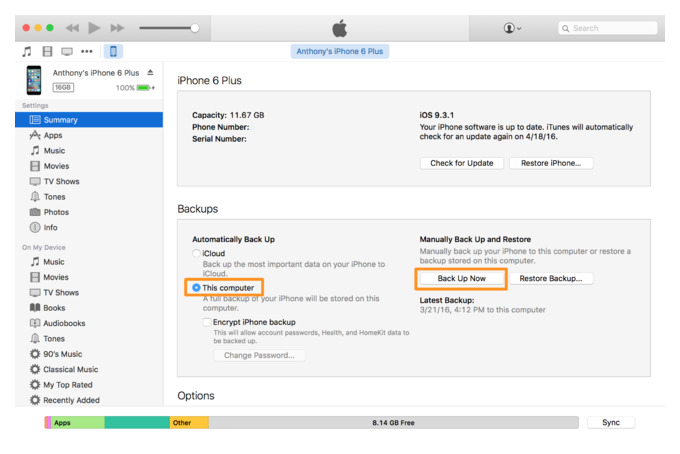
Task: Click the play button
Action: 94,28
